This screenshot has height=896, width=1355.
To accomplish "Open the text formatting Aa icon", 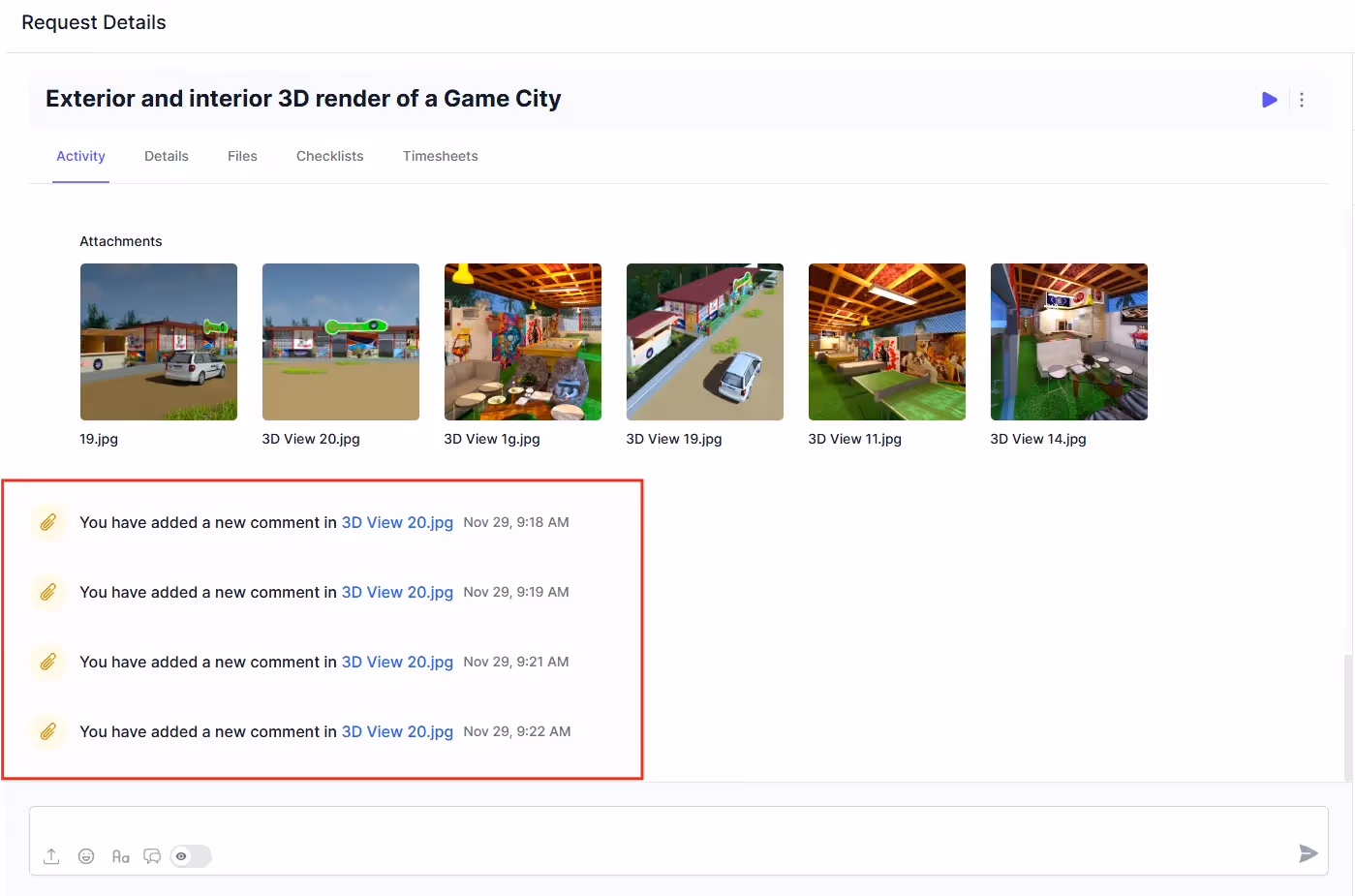I will pos(120,856).
